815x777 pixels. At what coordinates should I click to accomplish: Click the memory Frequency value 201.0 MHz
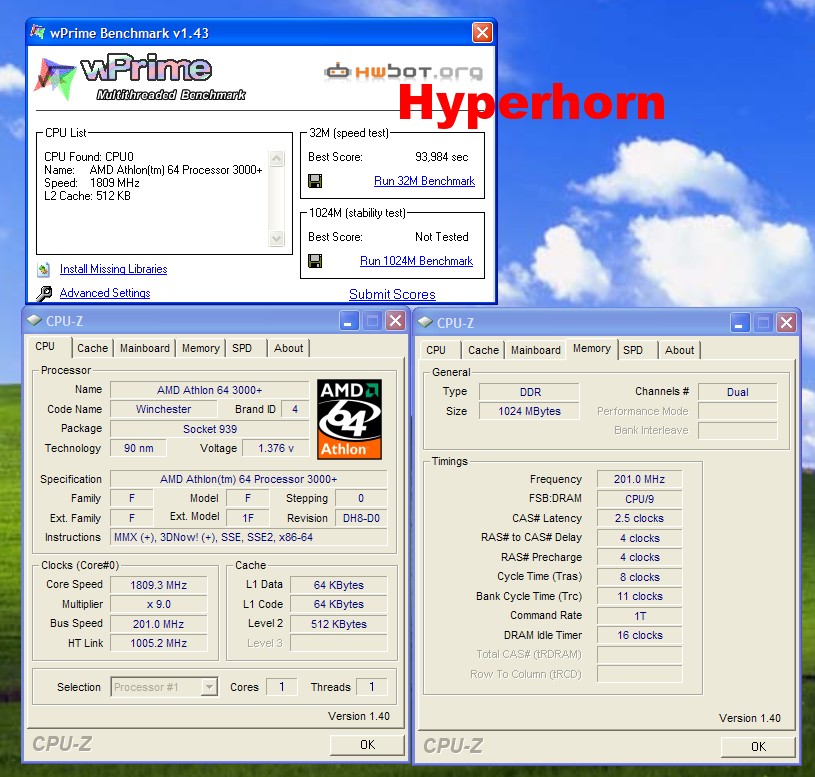tap(639, 480)
